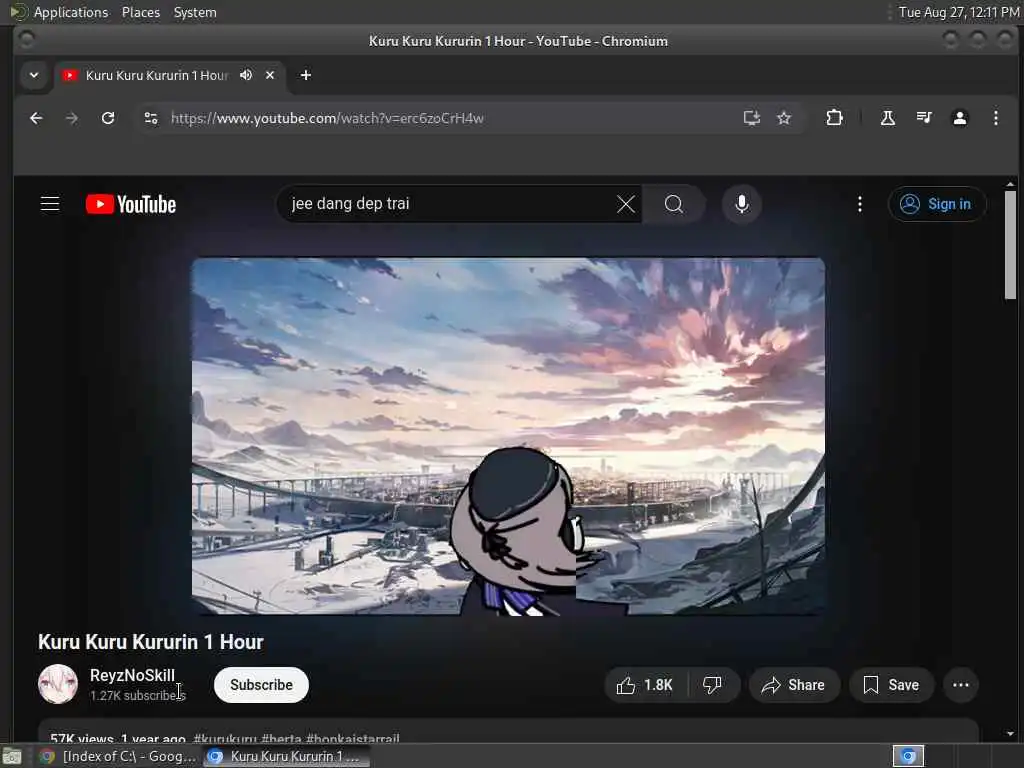Run search with the magnifier button
This screenshot has width=1024, height=768.
[x=674, y=204]
